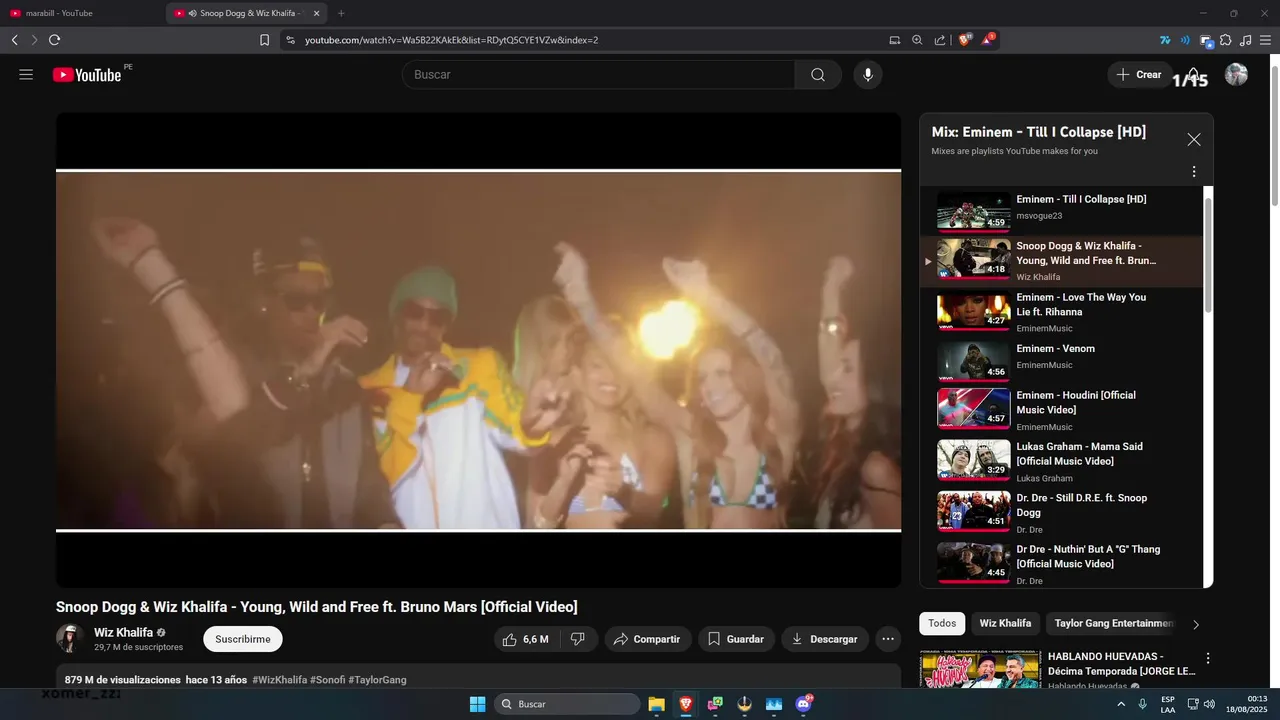The width and height of the screenshot is (1280, 720).
Task: Open the browser extensions puzzle icon
Action: [x=1225, y=40]
